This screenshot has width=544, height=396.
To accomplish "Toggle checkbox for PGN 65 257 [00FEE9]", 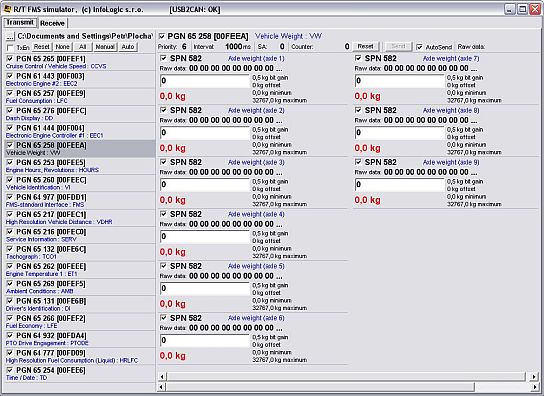I will click(x=10, y=93).
